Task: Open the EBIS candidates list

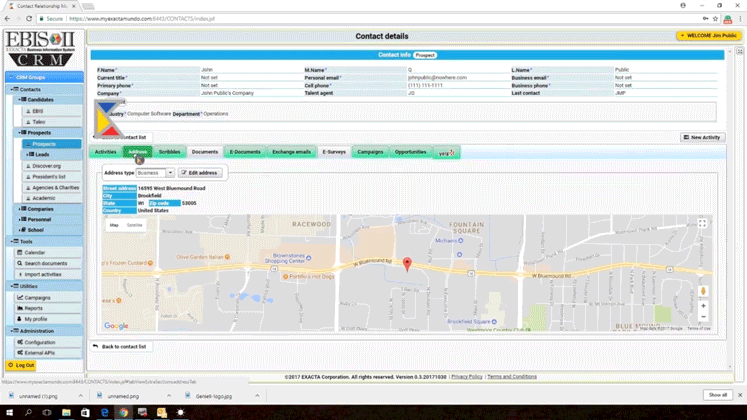Action: [x=51, y=111]
